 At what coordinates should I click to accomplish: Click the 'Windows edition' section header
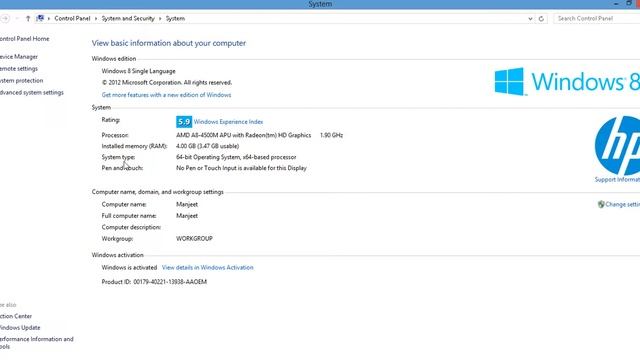tap(114, 59)
